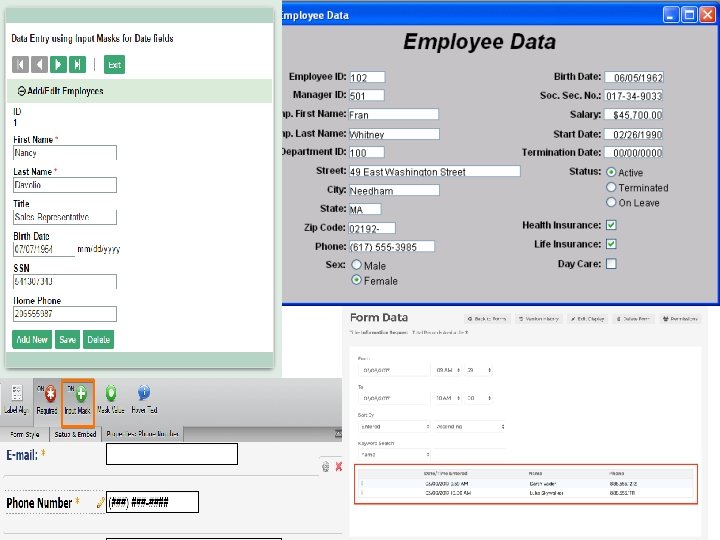This screenshot has width=720, height=540.
Task: Click the Home Phone input field
Action: (x=65, y=314)
